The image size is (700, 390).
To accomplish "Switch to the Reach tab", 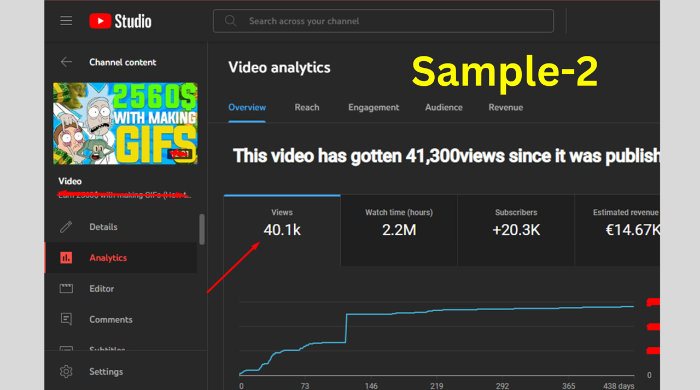I will [307, 108].
